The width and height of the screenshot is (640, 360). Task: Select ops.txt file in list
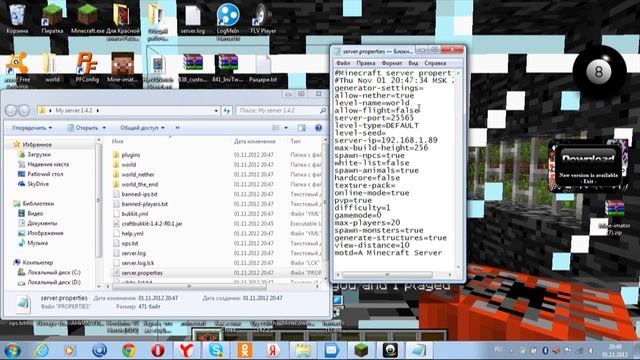coord(130,243)
